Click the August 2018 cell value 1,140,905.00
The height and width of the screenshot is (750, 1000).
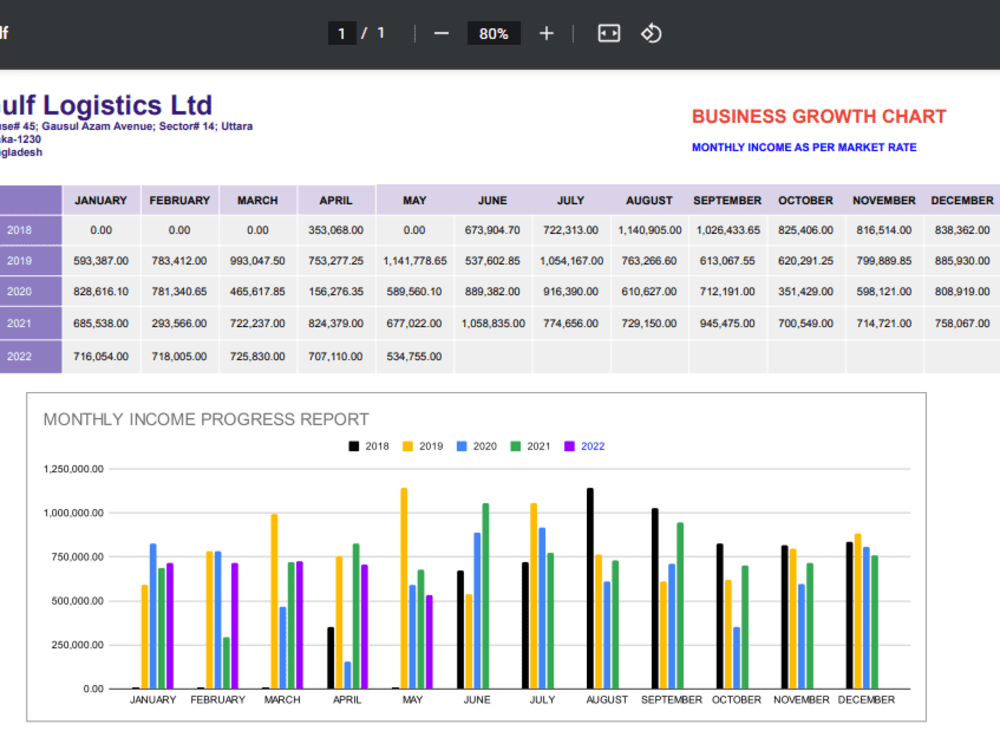click(x=649, y=230)
